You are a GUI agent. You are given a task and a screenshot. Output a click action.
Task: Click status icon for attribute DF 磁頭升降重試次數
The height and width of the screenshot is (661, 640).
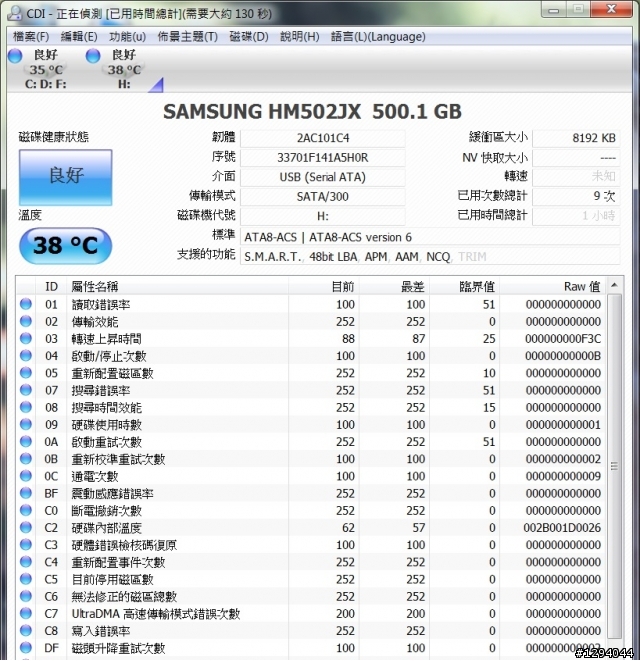26,648
